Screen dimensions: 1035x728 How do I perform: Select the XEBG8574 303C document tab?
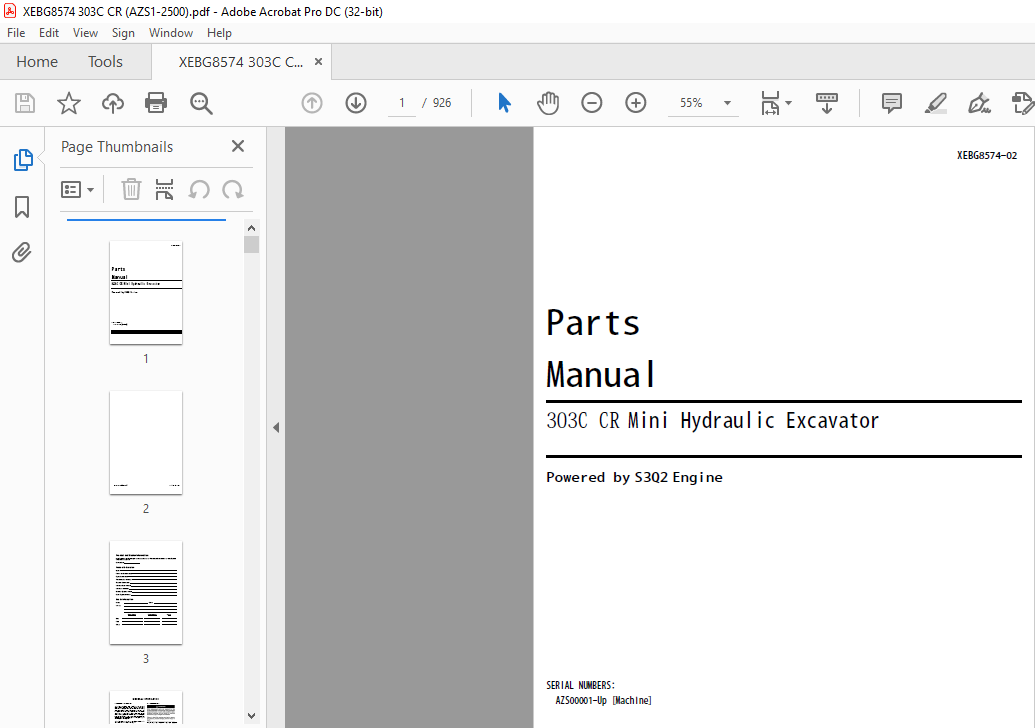pyautogui.click(x=240, y=62)
